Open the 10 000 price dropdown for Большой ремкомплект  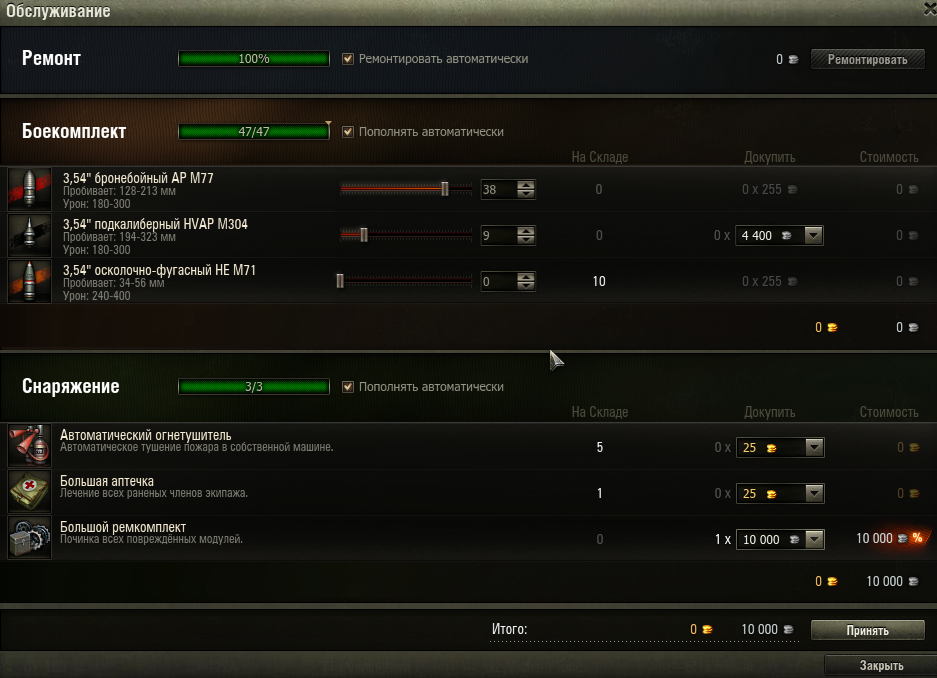(x=780, y=539)
